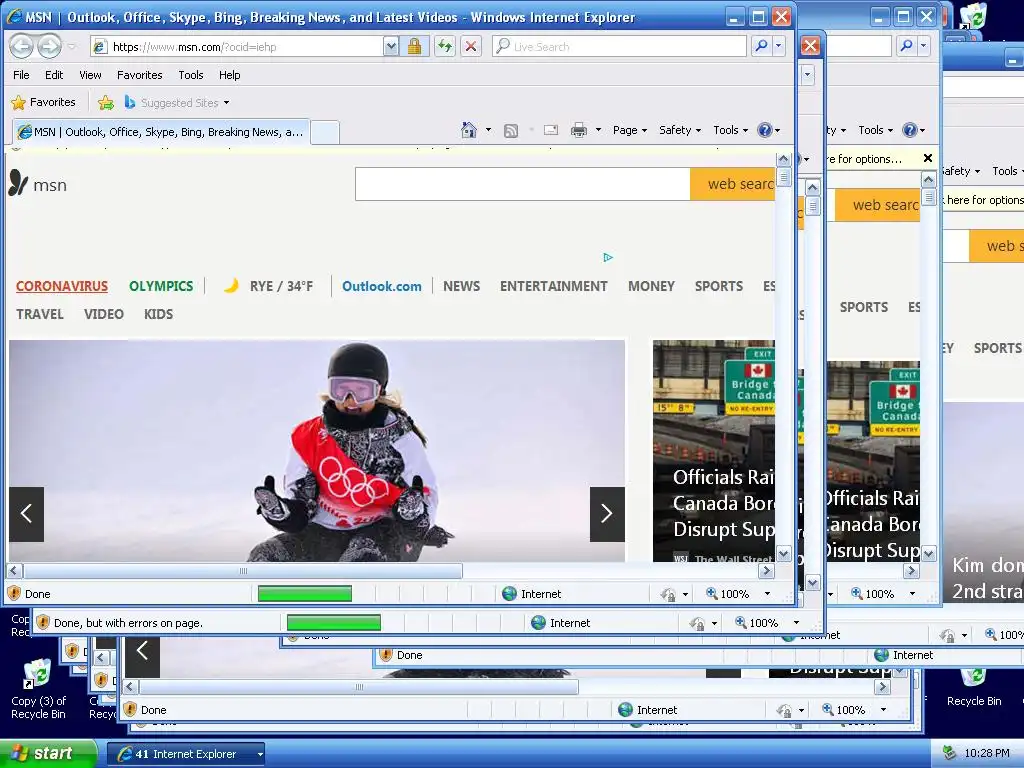Refresh the page in the front window
The width and height of the screenshot is (1024, 768).
(445, 46)
